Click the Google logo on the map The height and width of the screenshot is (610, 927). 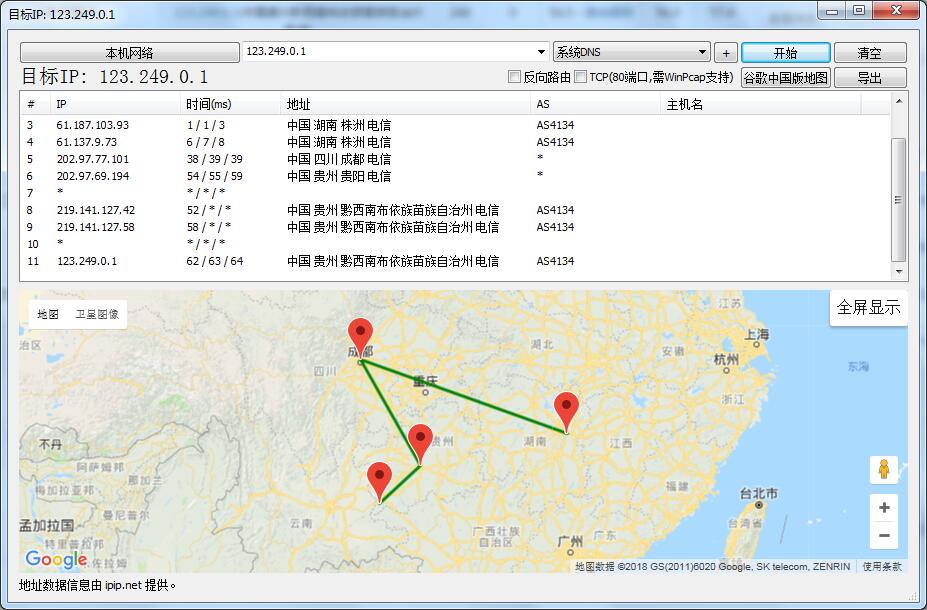coord(53,559)
